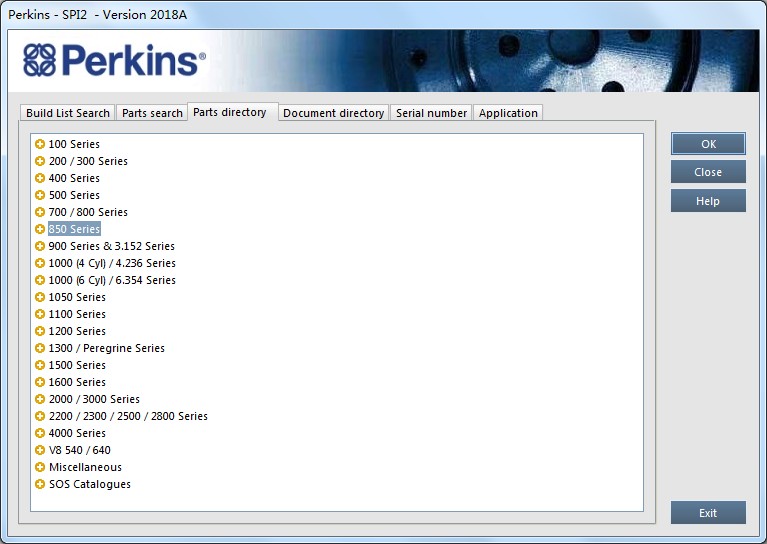Click the Close button
The width and height of the screenshot is (767, 544).
pos(708,172)
